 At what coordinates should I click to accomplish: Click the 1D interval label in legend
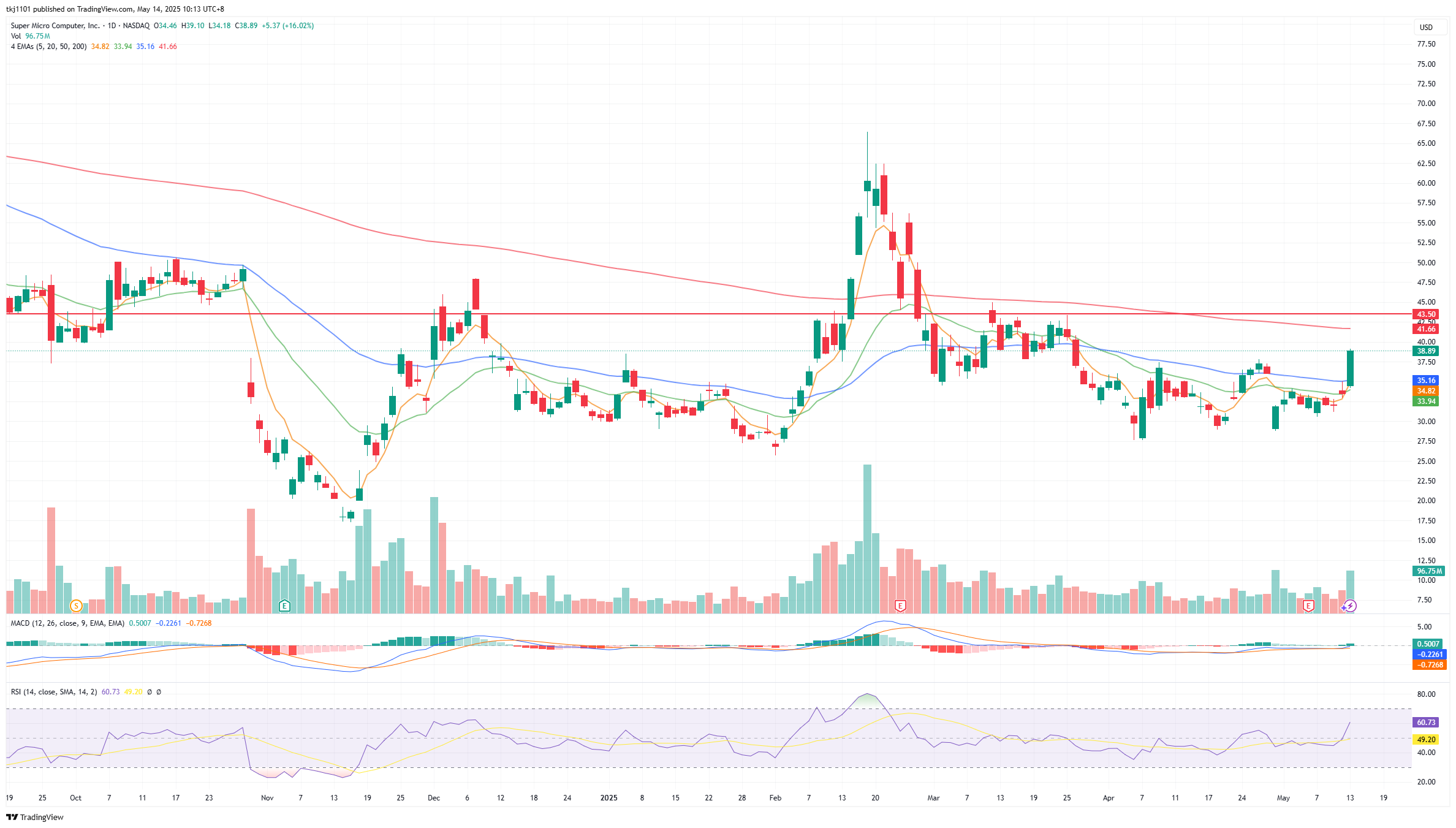[x=112, y=26]
